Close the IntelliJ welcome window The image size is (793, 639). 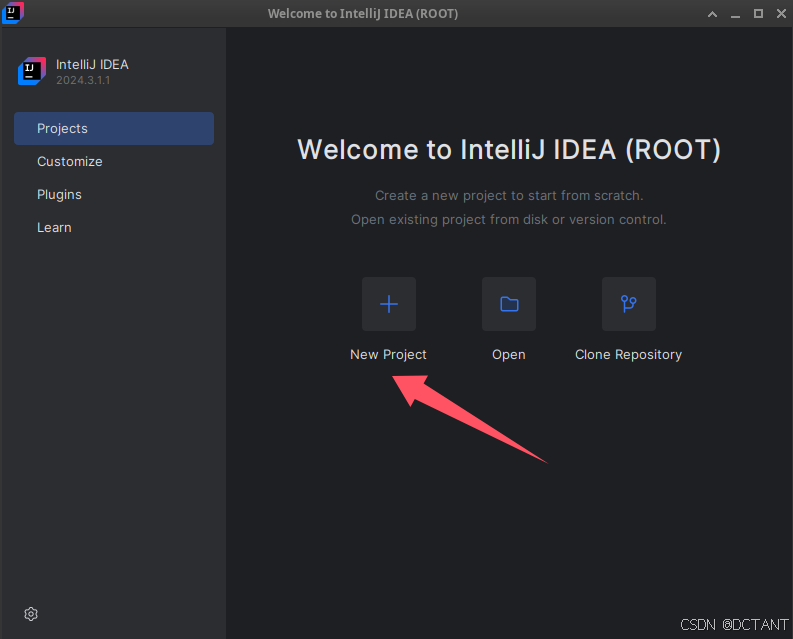coord(781,14)
